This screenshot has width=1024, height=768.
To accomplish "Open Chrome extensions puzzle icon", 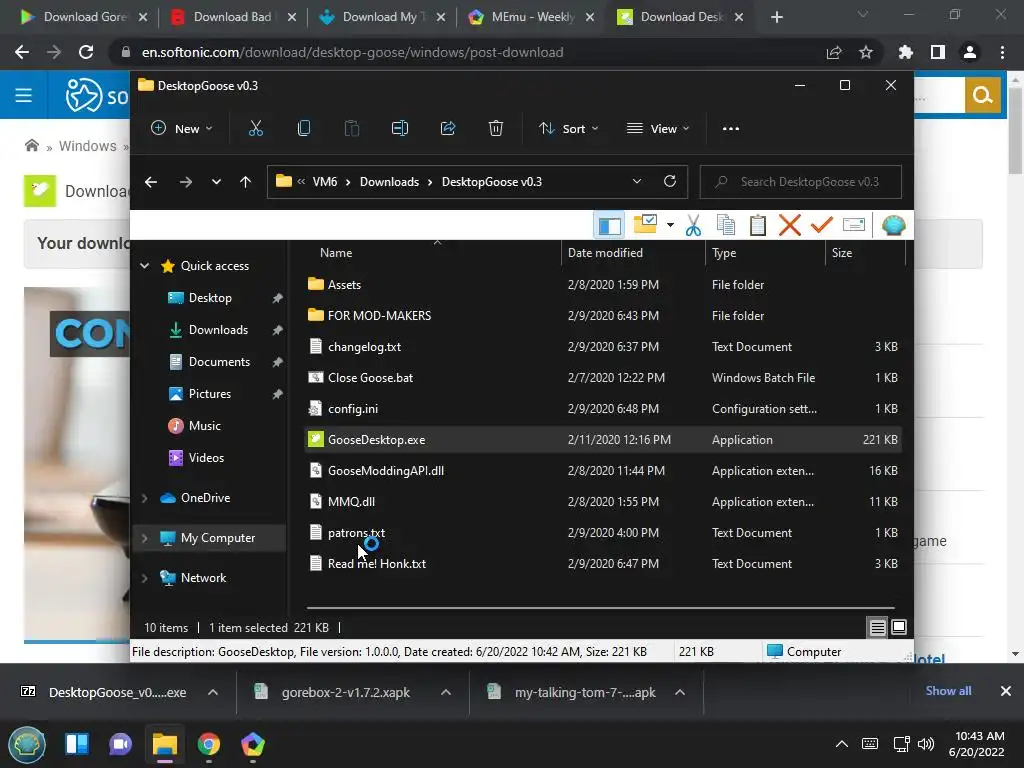I will (x=905, y=52).
